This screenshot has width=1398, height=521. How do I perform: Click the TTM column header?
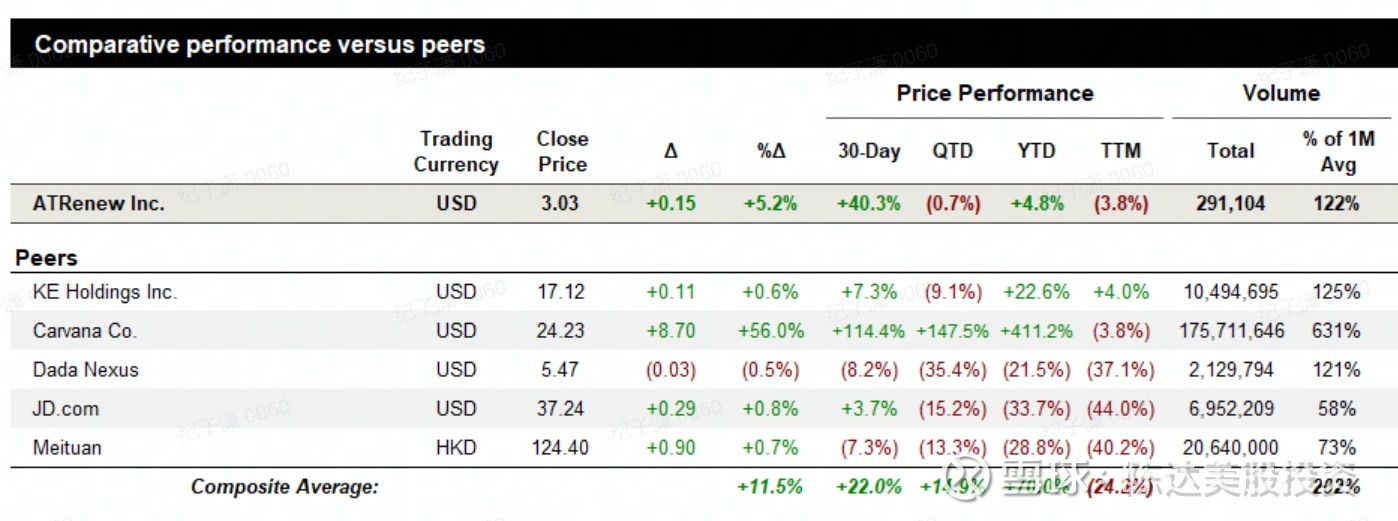tap(1120, 152)
